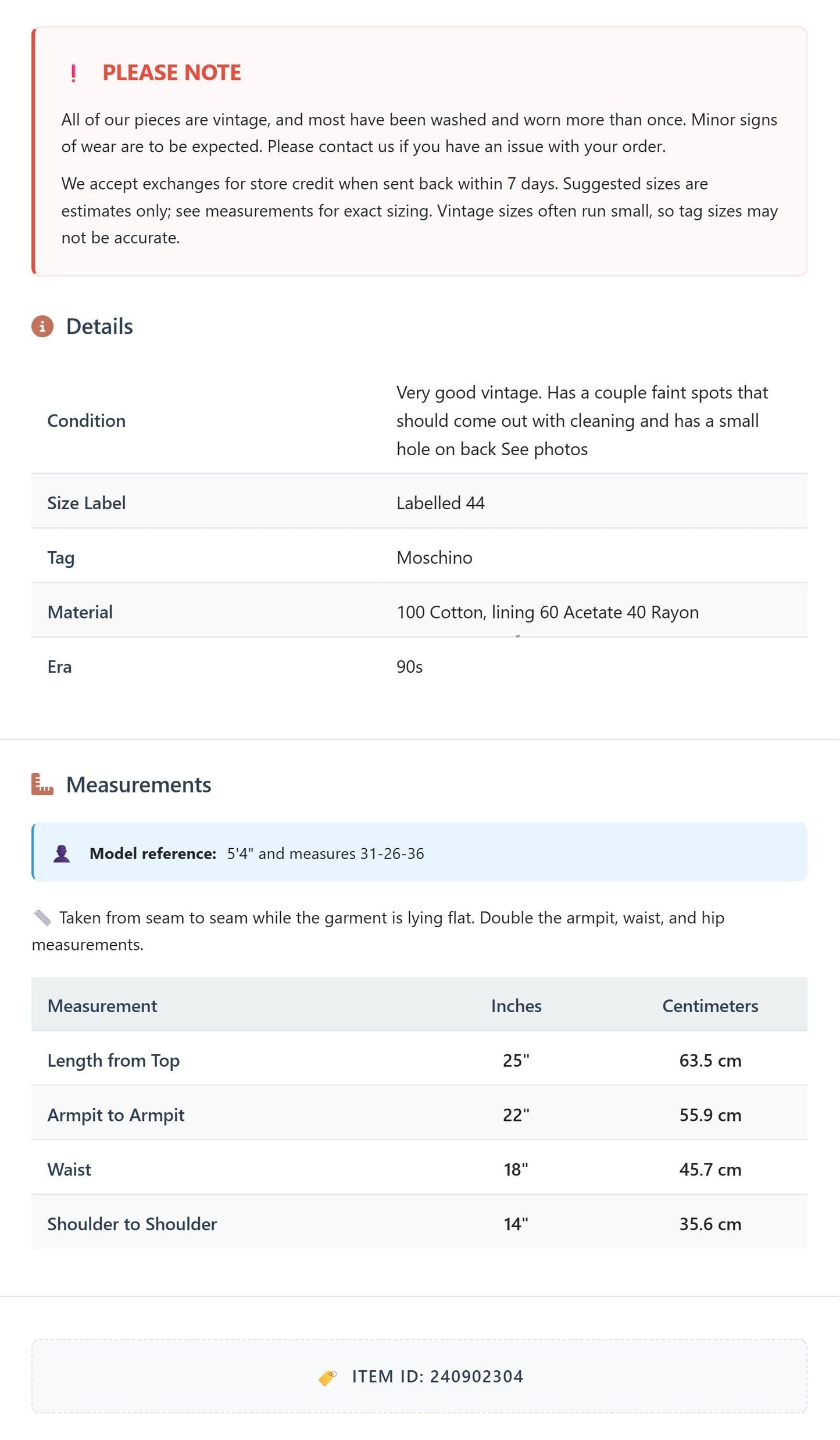Select the Condition row label
The height and width of the screenshot is (1440, 840).
pyautogui.click(x=87, y=420)
